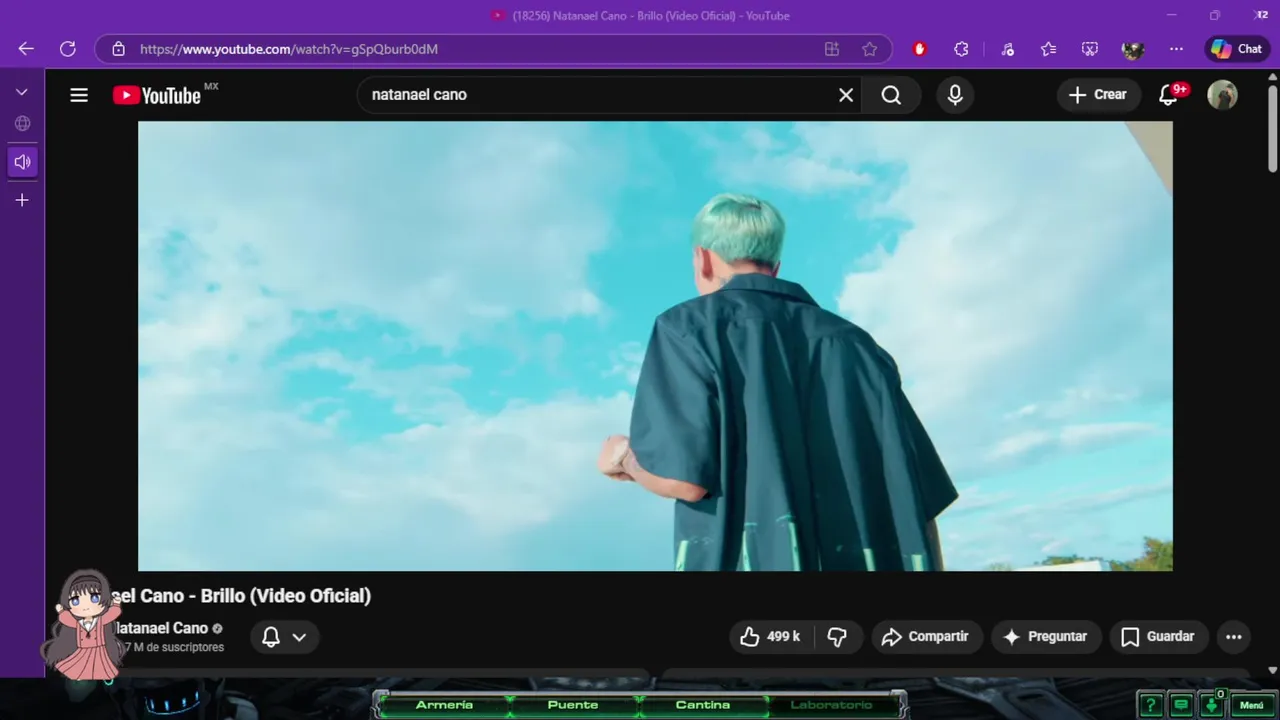Run the search with magnifier button
The width and height of the screenshot is (1280, 720).
(891, 95)
